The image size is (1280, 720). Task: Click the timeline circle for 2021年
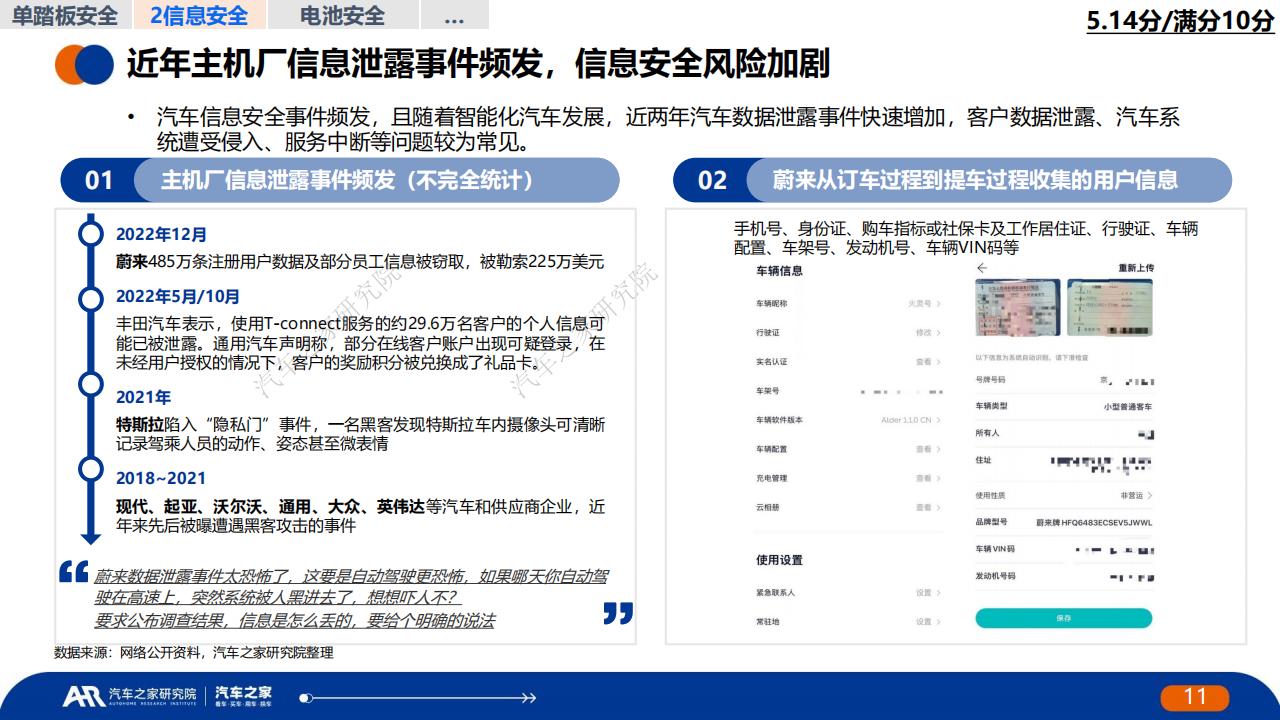pyautogui.click(x=91, y=384)
